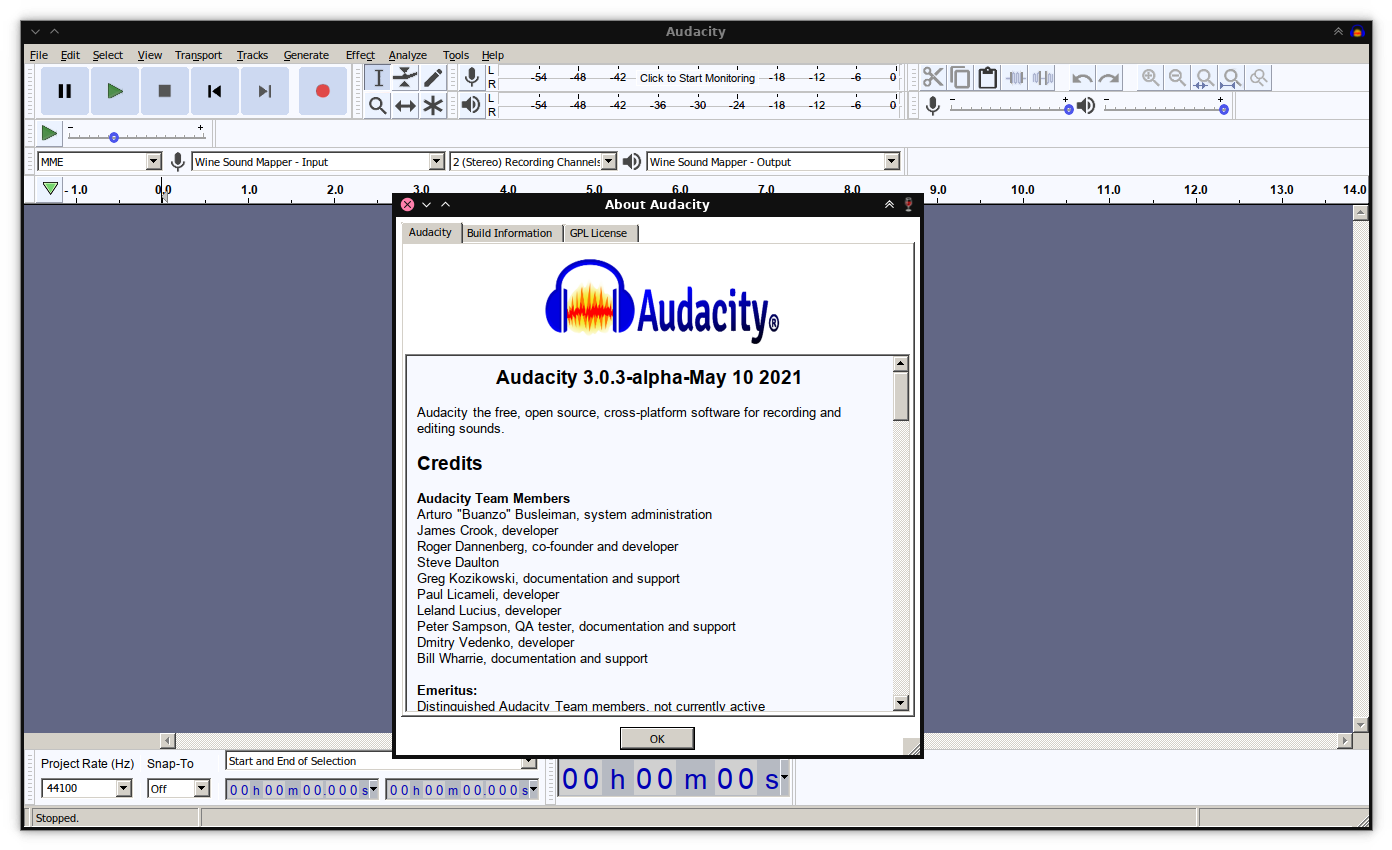
Task: Open the Generate menu
Action: [x=306, y=55]
